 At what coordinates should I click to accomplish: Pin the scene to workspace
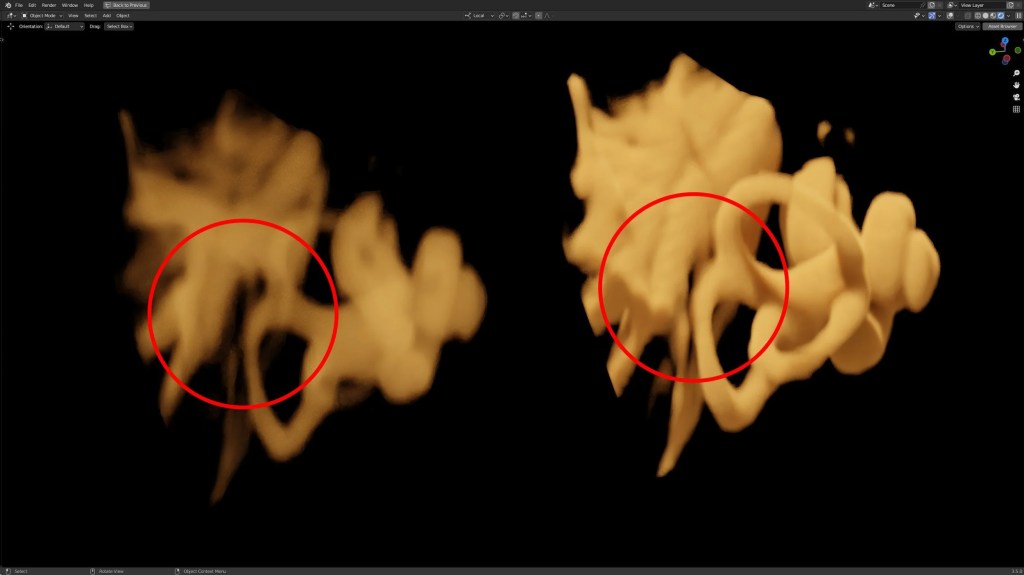[x=923, y=5]
